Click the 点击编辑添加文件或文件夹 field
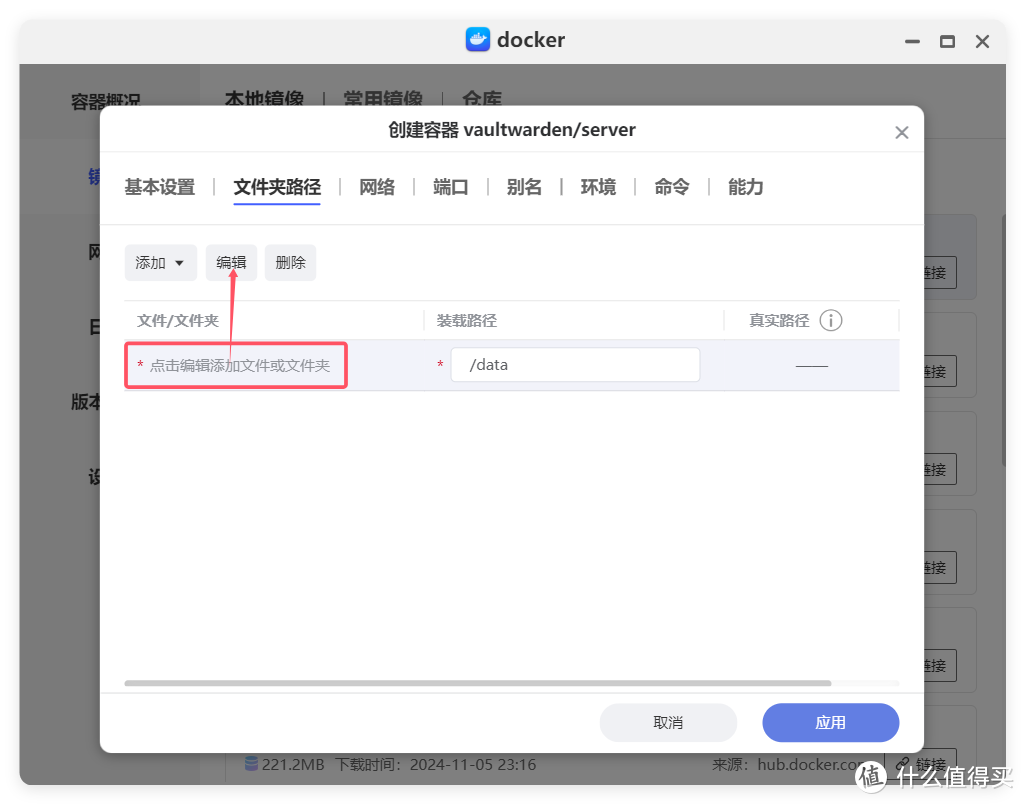 240,366
